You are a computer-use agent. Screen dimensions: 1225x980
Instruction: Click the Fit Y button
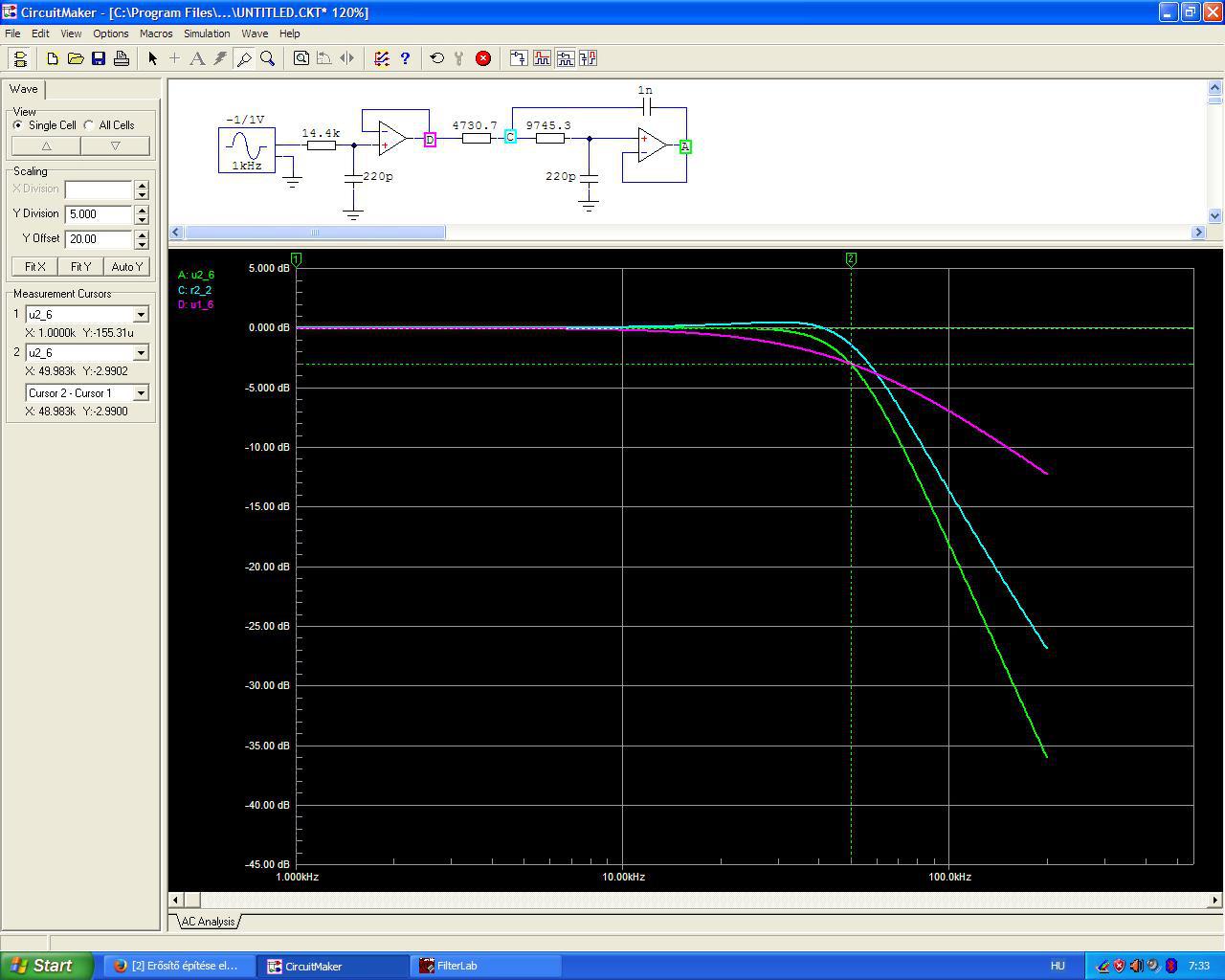(x=81, y=267)
